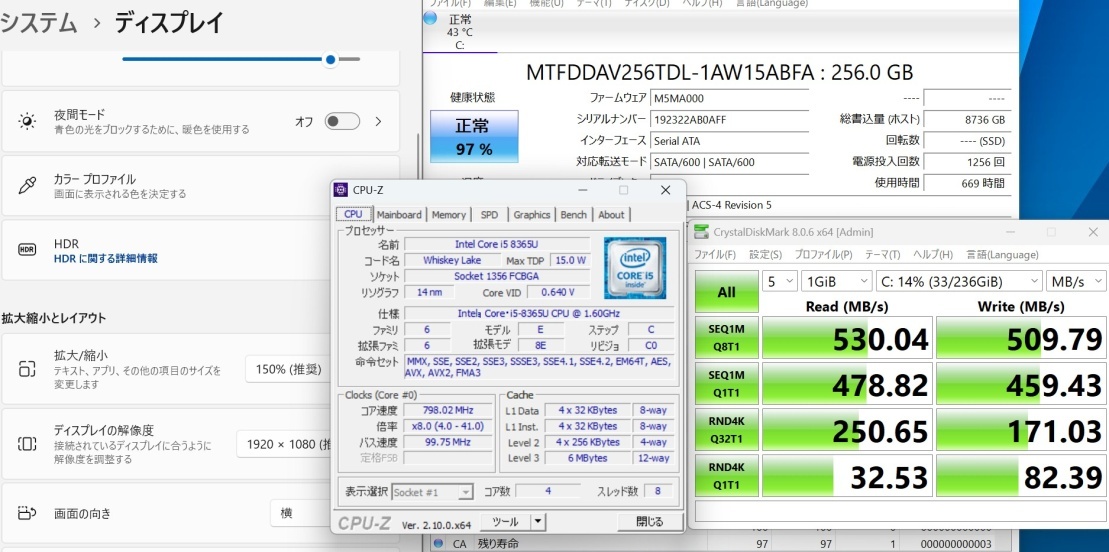The image size is (1109, 552).
Task: Click the CPU-Z title bar app icon
Action: pos(341,190)
